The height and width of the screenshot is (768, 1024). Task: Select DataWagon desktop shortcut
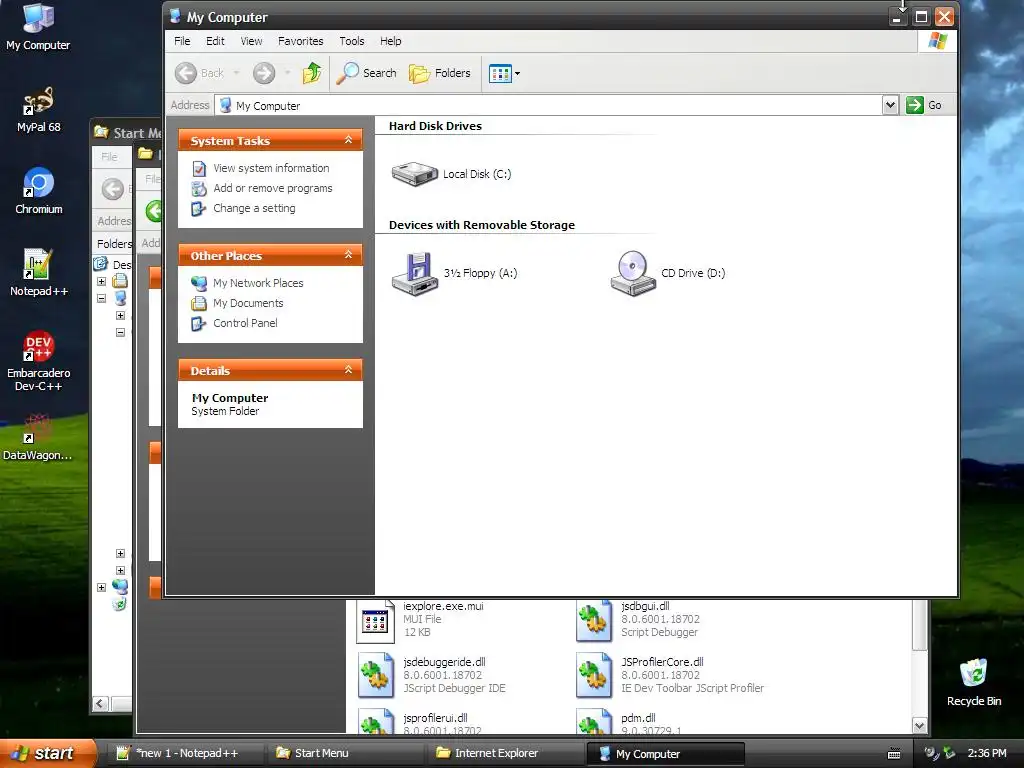[38, 438]
